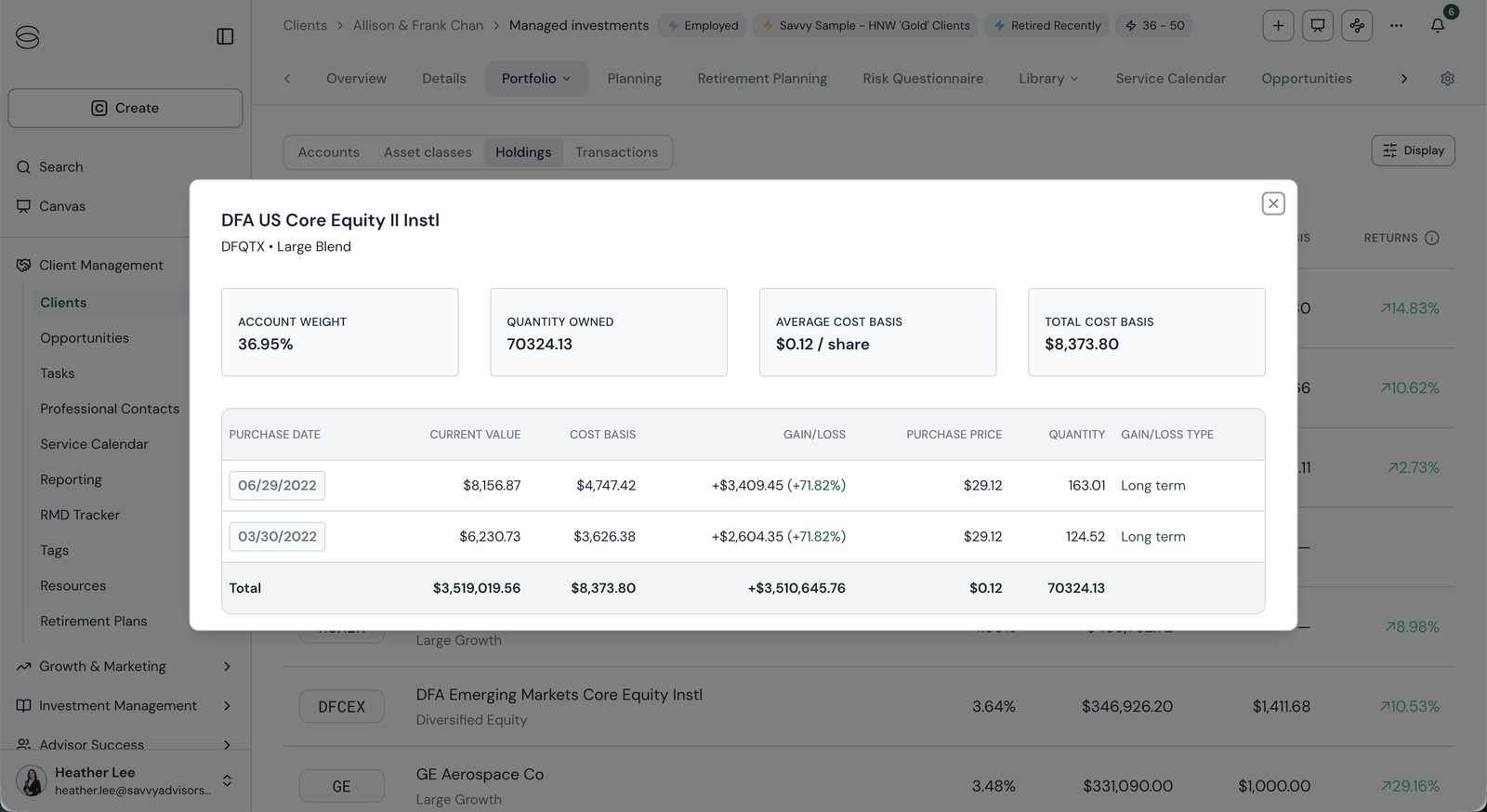Open notifications bell icon
1487x812 pixels.
click(x=1438, y=26)
